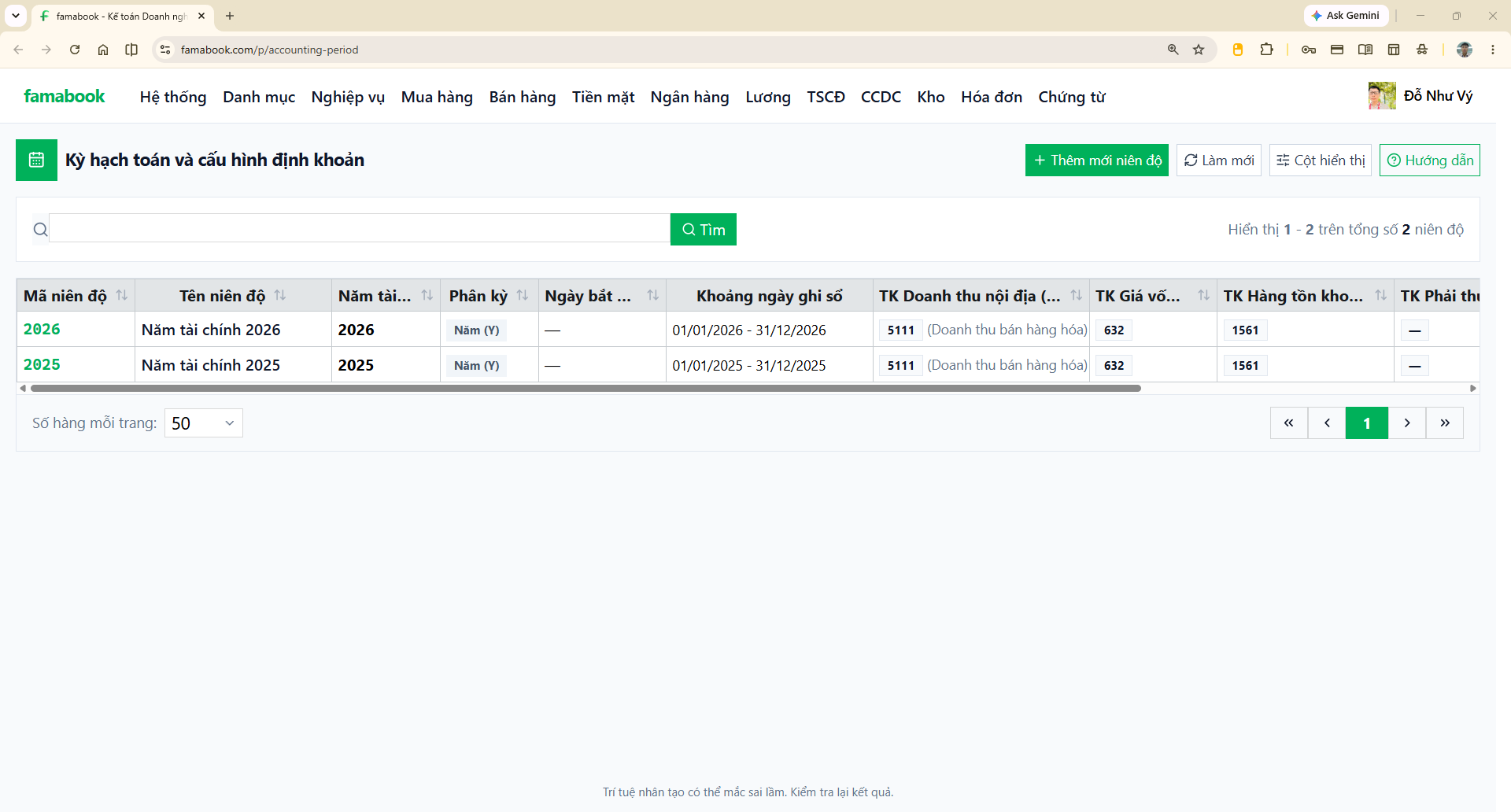Jump to last page double arrow
Screen dimensions: 1511x812
1445,423
